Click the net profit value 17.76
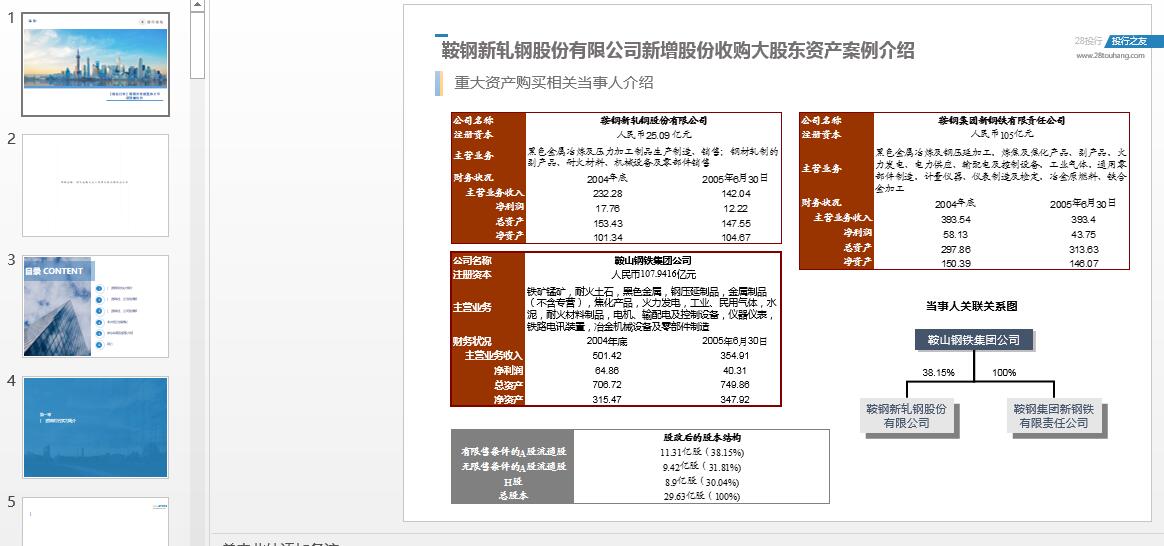 pos(607,208)
